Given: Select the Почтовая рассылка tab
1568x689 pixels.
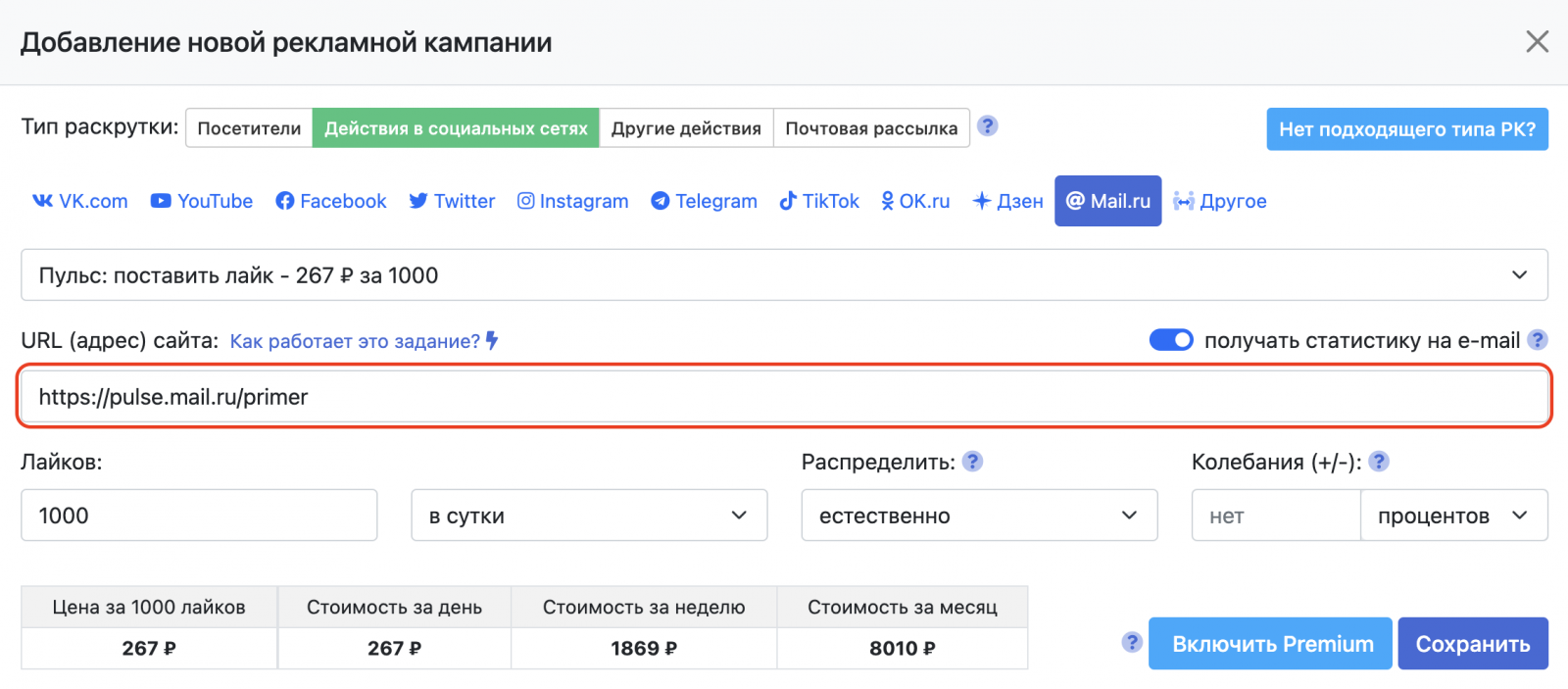Looking at the screenshot, I should (x=871, y=128).
